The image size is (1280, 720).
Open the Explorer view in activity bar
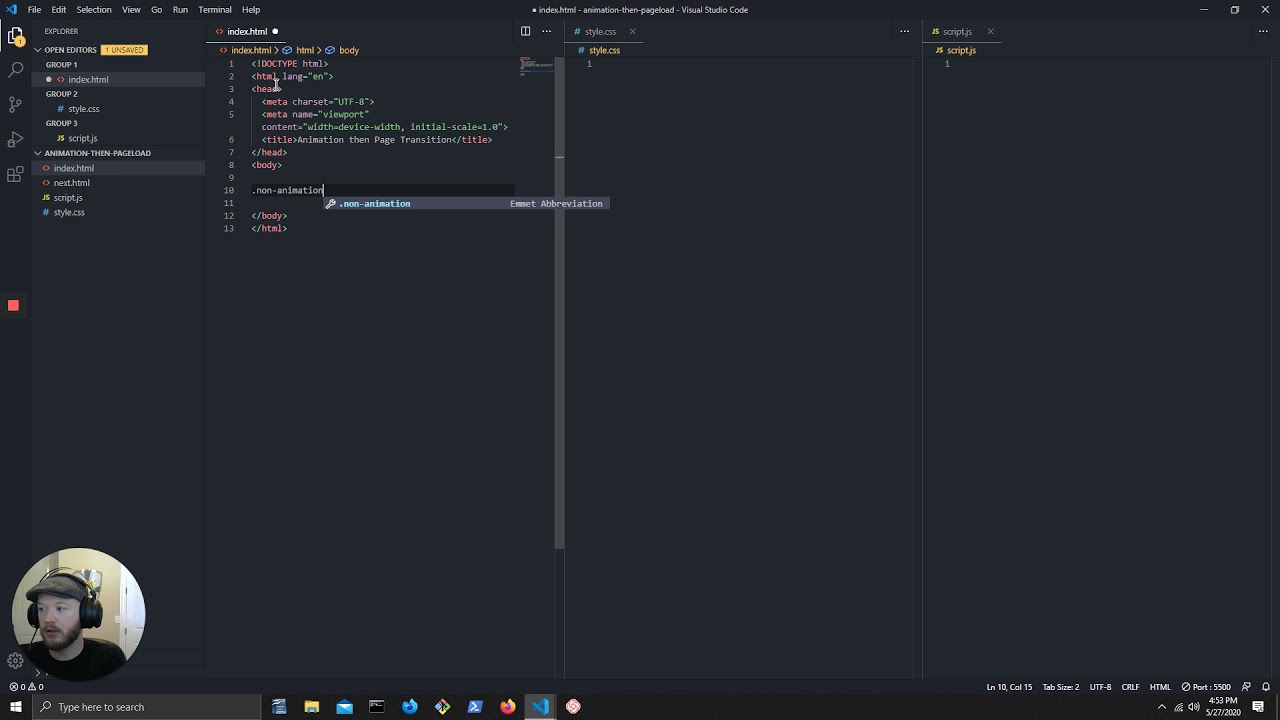click(15, 37)
